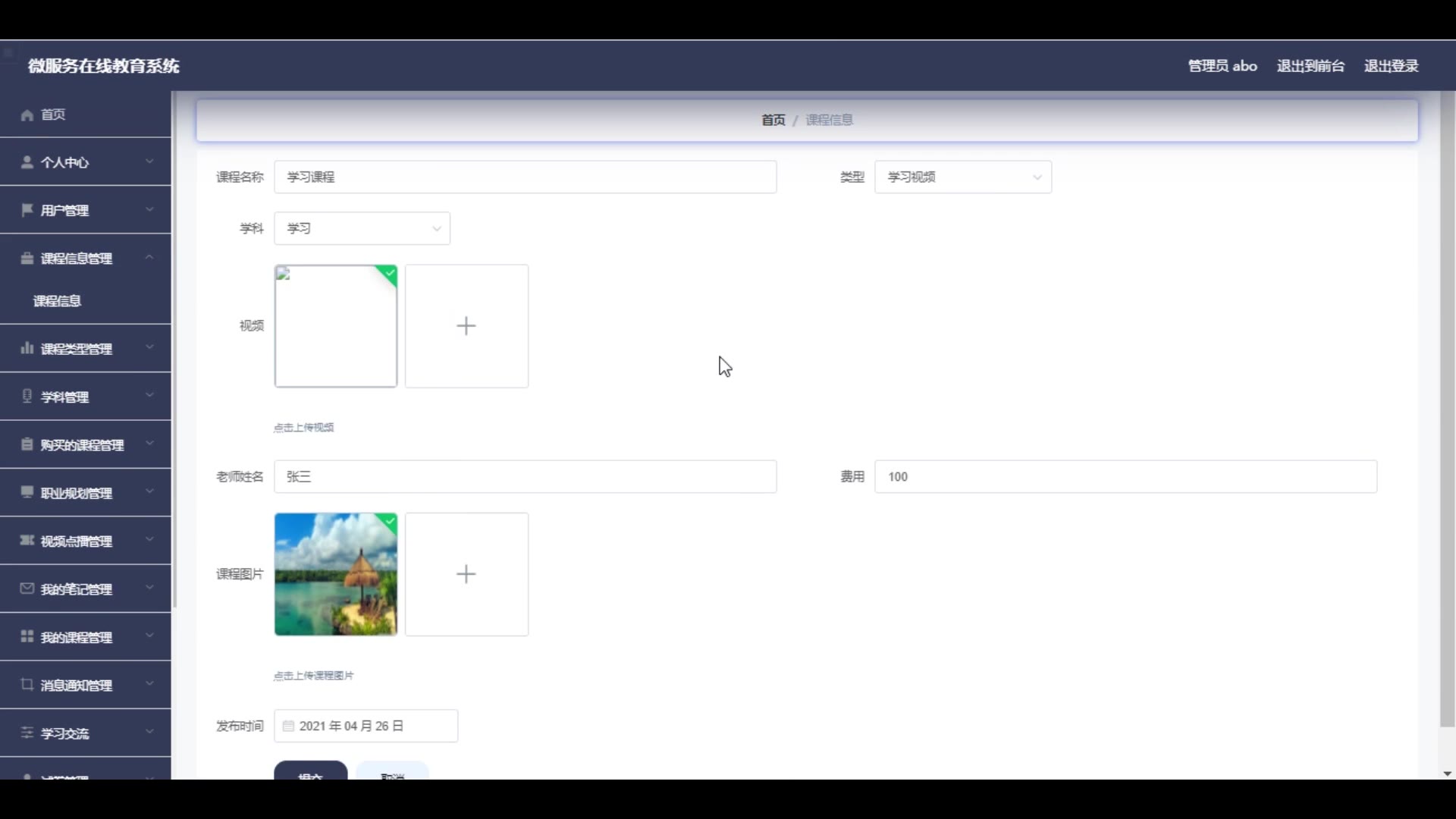The height and width of the screenshot is (819, 1456).
Task: Click 退出登录 link in header
Action: click(1391, 66)
